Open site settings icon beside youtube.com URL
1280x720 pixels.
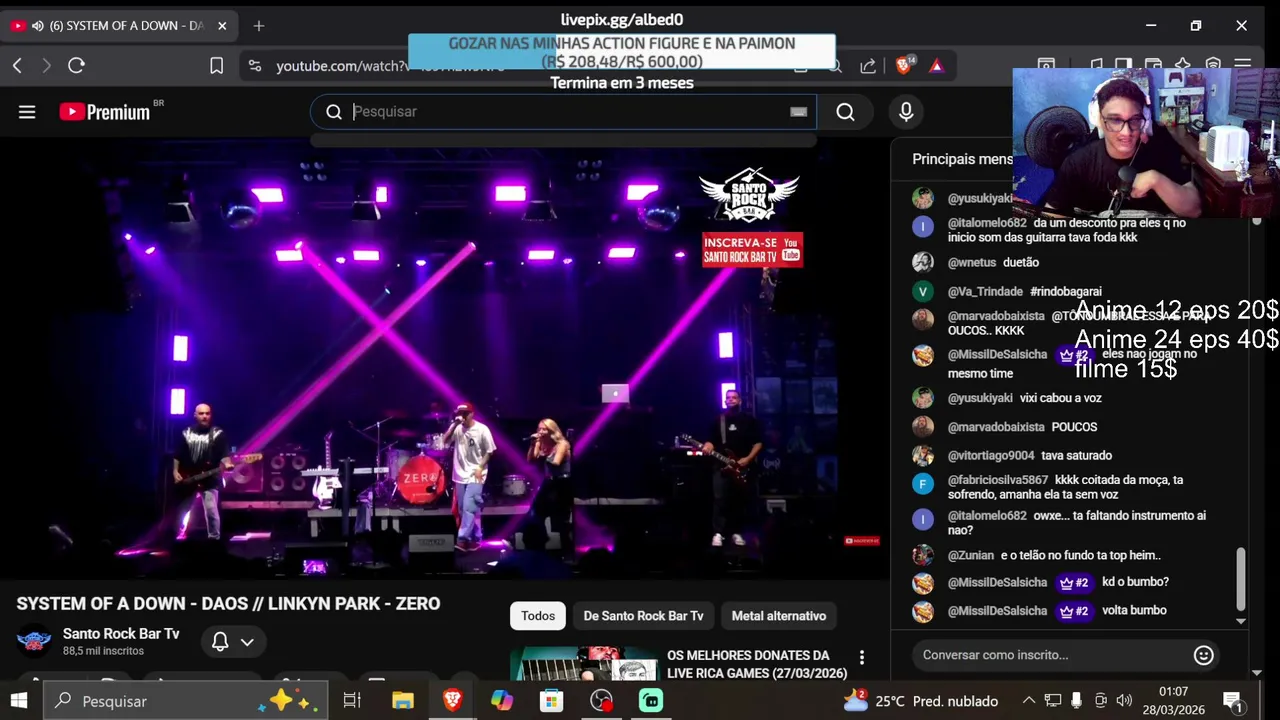pyautogui.click(x=255, y=66)
